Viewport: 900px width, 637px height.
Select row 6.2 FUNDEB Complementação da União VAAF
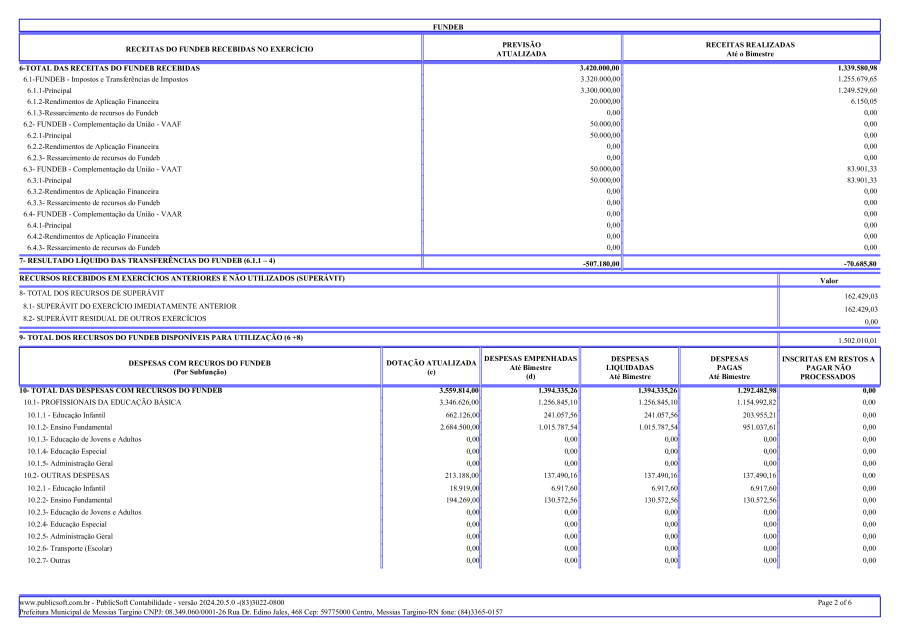point(107,123)
